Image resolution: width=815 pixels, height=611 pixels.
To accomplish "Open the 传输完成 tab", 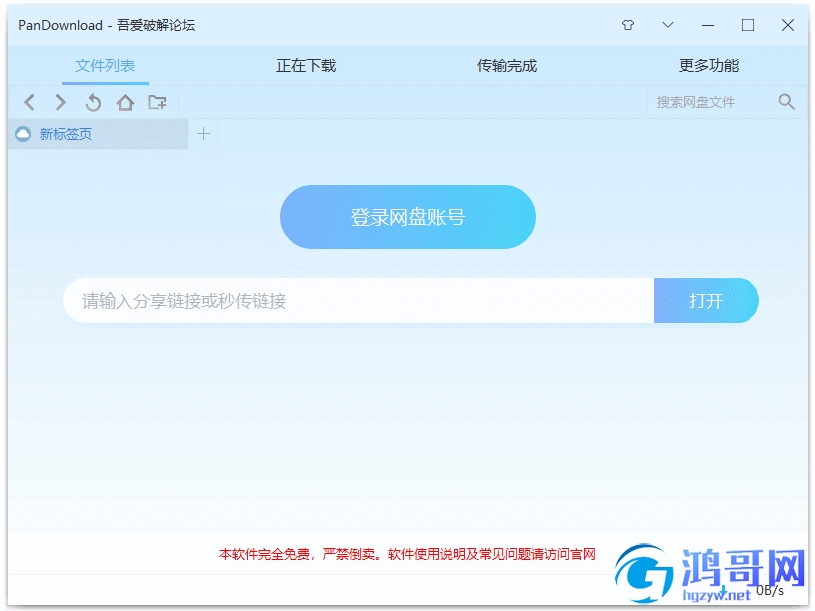I will pos(507,65).
